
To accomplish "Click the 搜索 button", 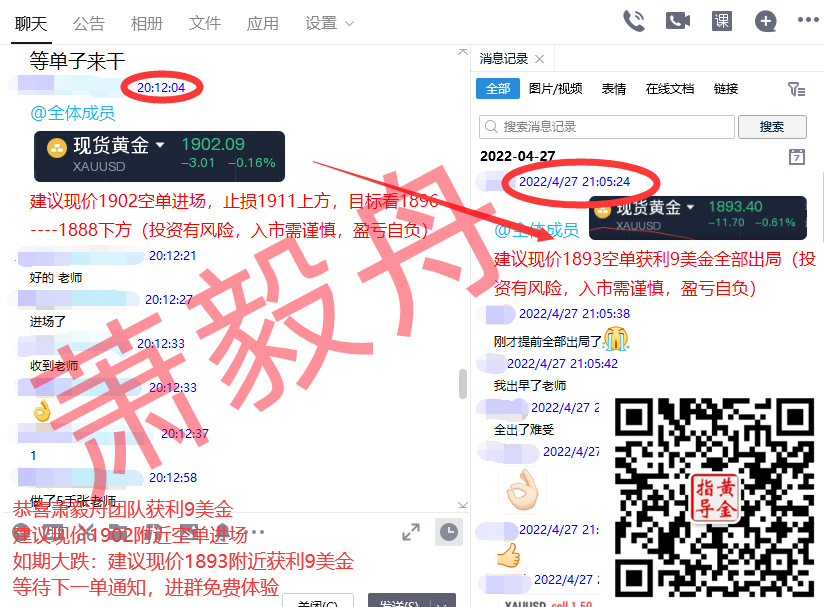I will [771, 127].
